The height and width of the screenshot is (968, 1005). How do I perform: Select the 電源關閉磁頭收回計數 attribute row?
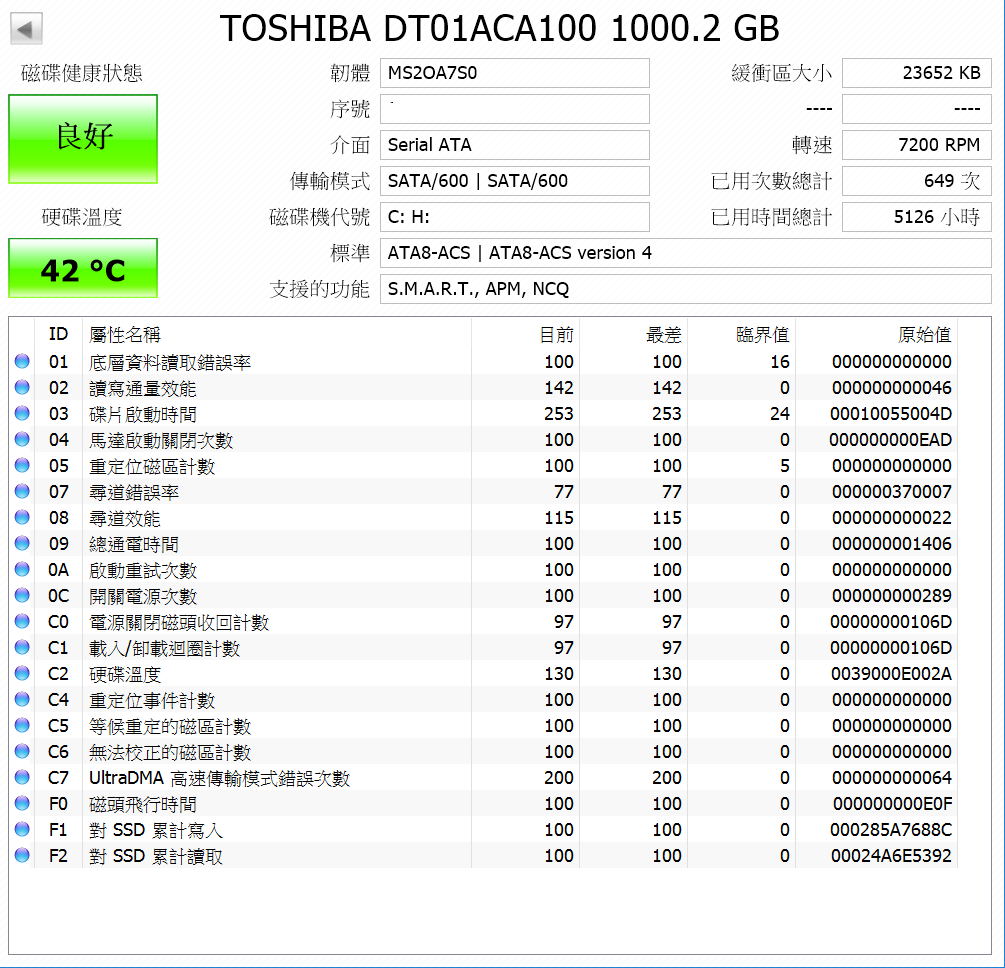(484, 621)
